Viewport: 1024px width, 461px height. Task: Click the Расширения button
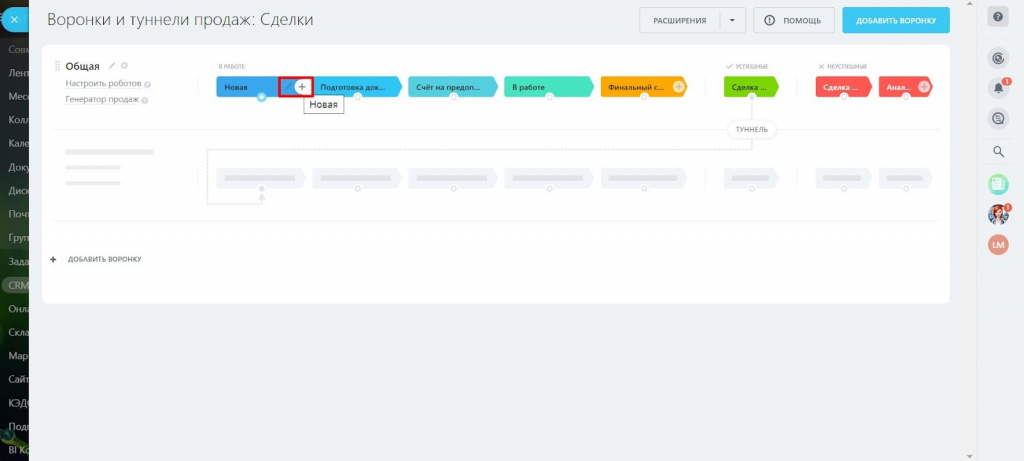click(x=680, y=20)
